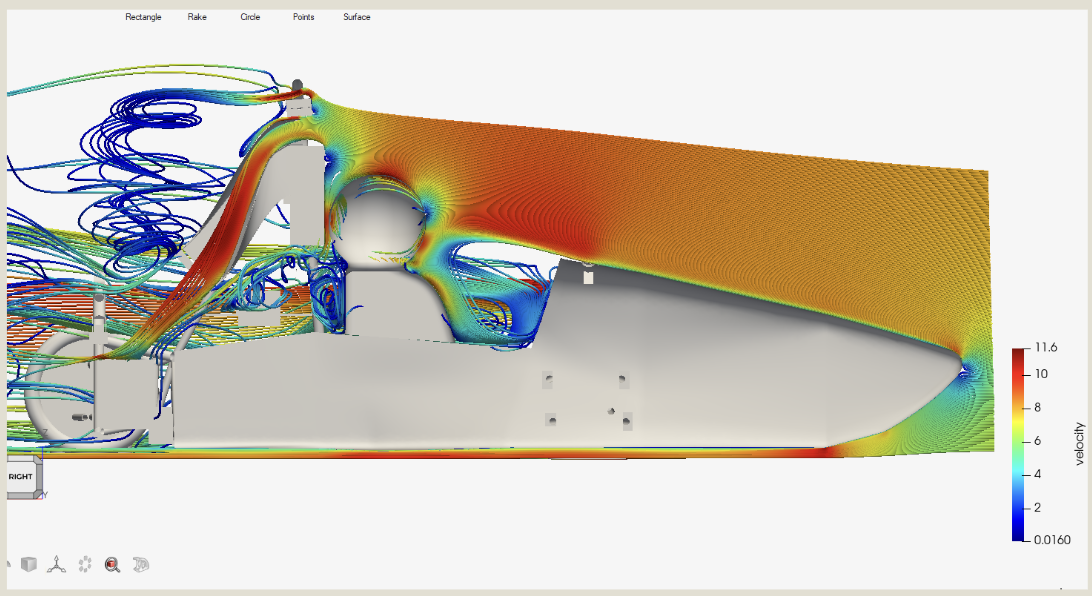
Task: Click the gray cube view icon
Action: coord(29,564)
